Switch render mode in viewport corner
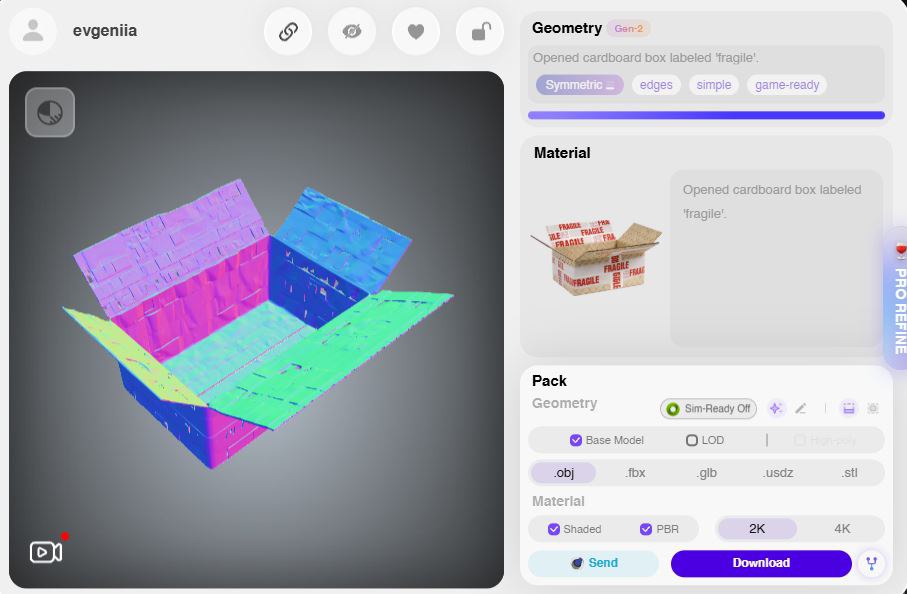Viewport: 907px width, 594px height. 50,112
